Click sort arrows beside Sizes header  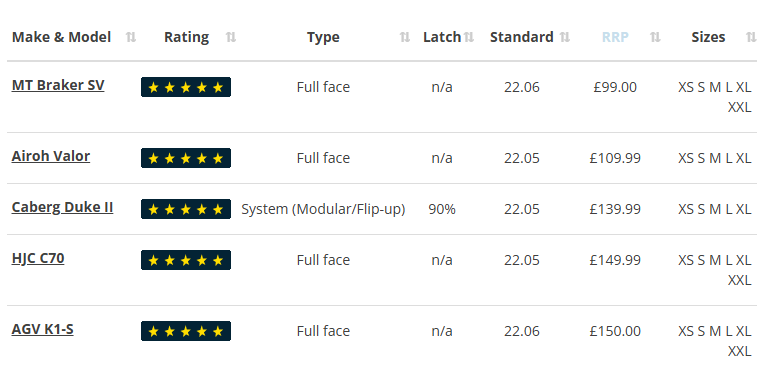point(751,37)
